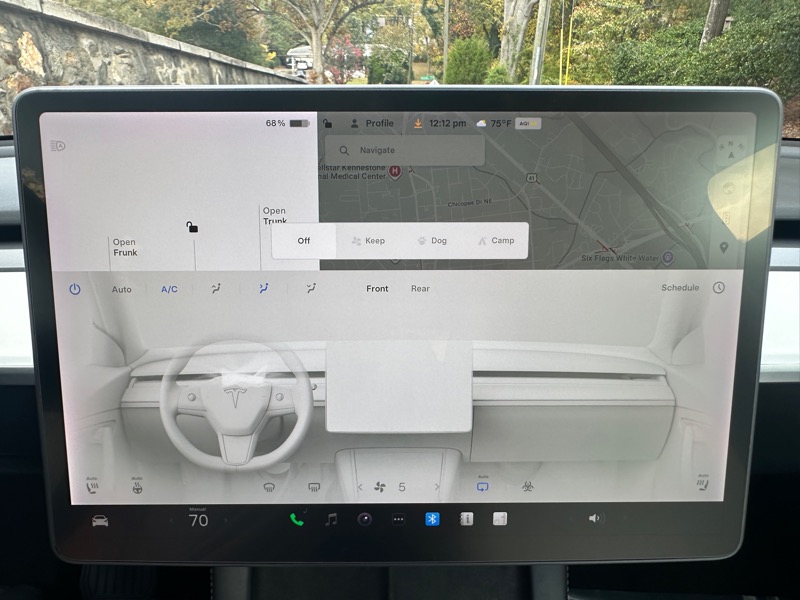Viewport: 800px width, 600px height.
Task: Open the climate Schedule
Action: click(x=681, y=288)
